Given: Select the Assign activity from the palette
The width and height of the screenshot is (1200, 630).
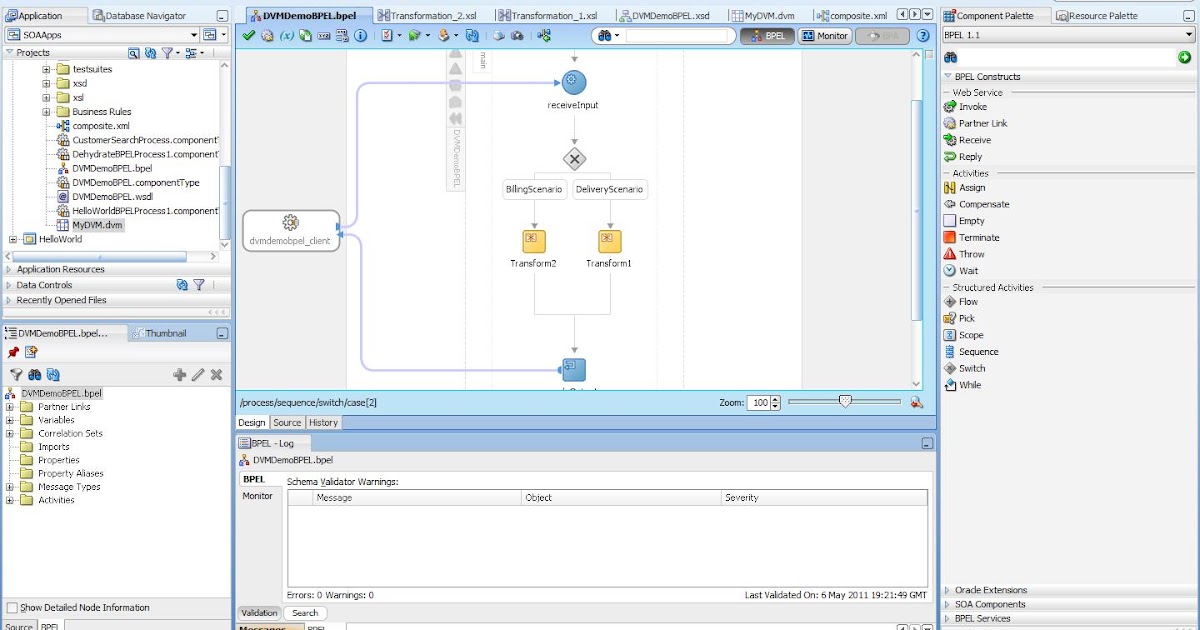Looking at the screenshot, I should coord(969,187).
